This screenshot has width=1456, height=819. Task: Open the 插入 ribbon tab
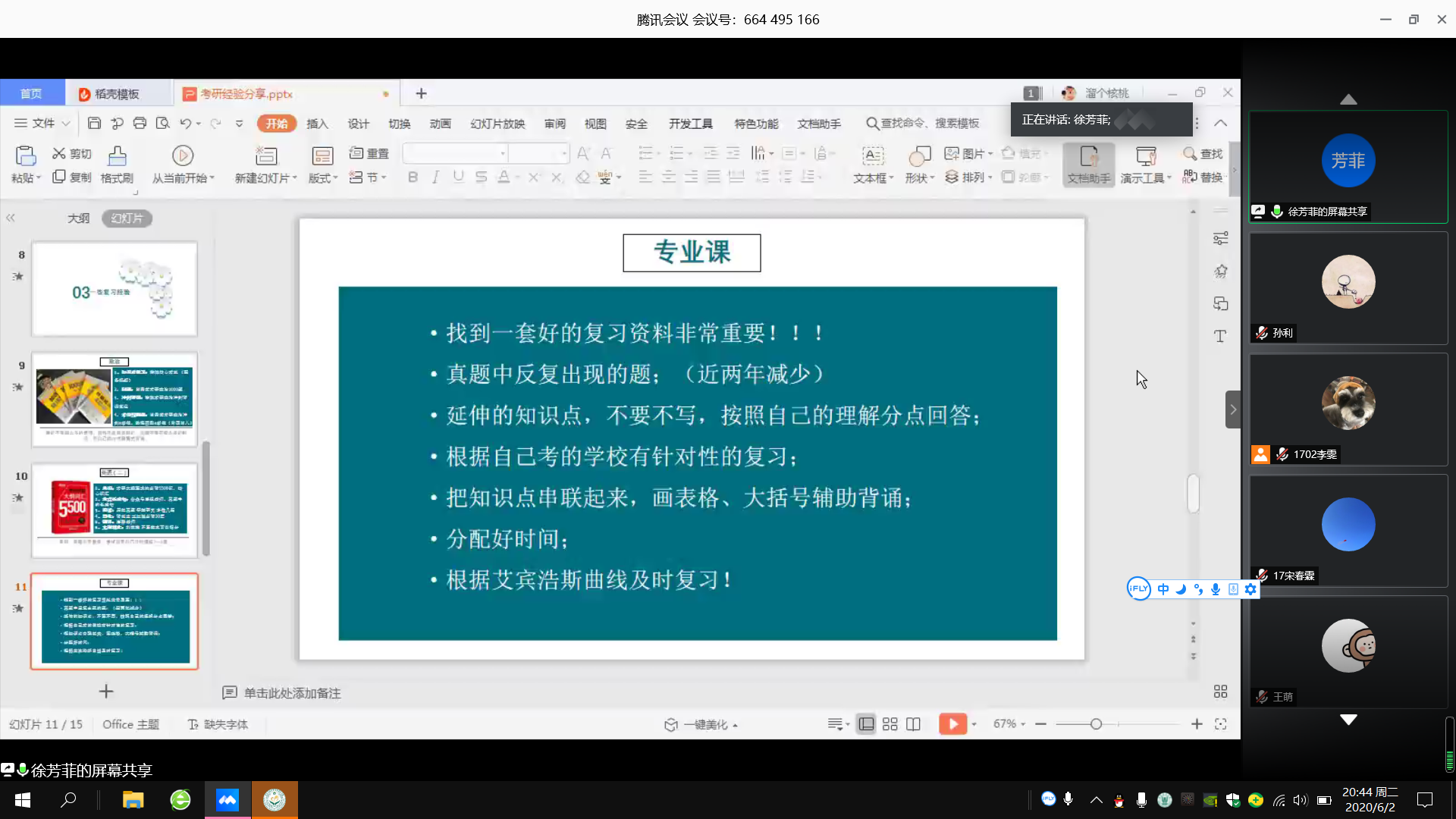click(x=317, y=124)
